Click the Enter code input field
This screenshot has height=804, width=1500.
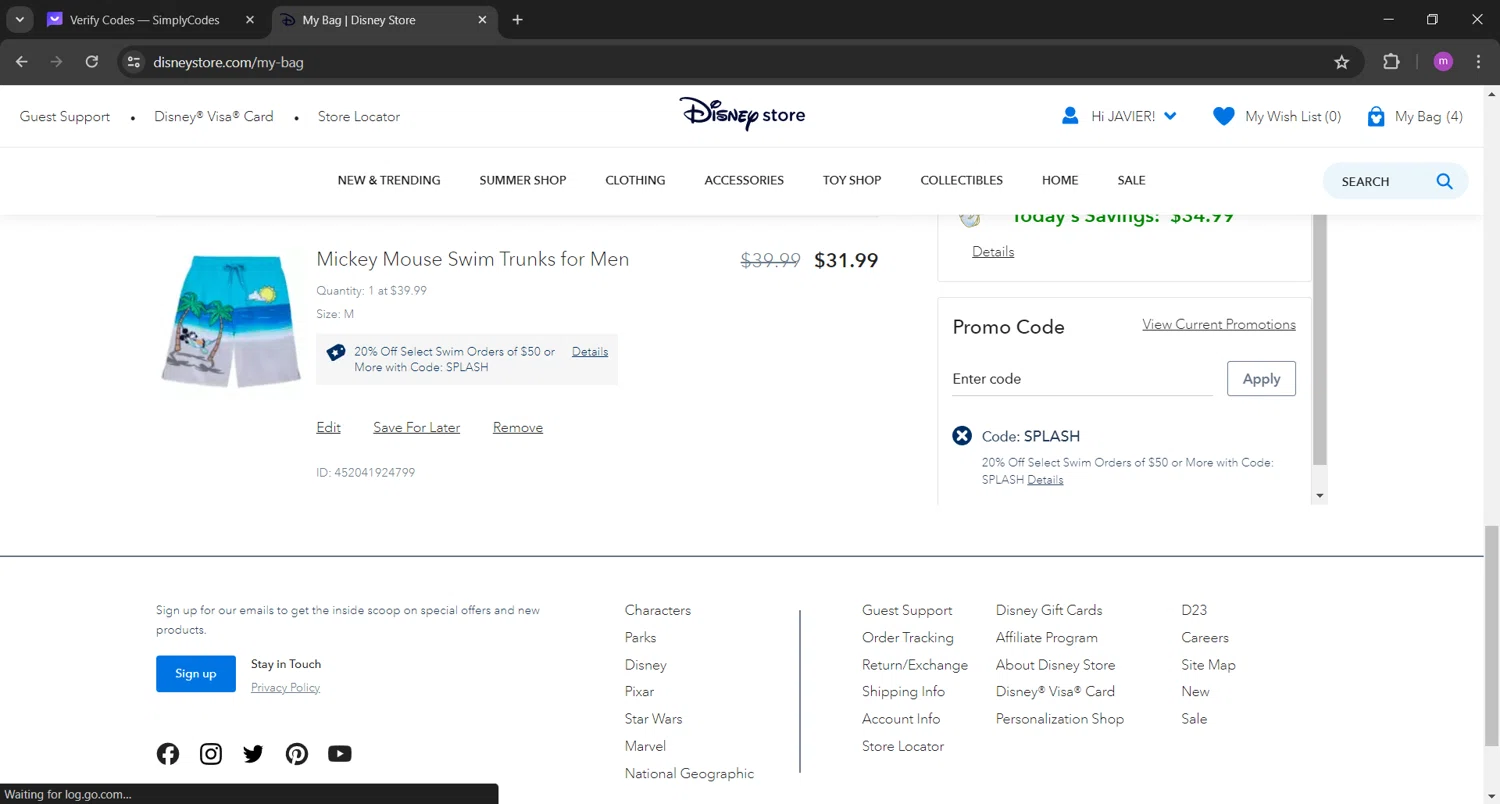coord(1082,379)
